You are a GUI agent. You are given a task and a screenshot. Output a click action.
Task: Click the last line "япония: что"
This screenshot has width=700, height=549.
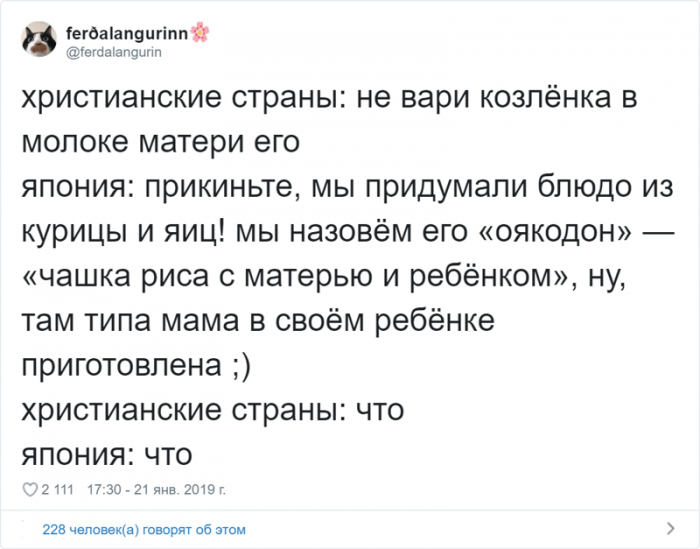(x=107, y=455)
